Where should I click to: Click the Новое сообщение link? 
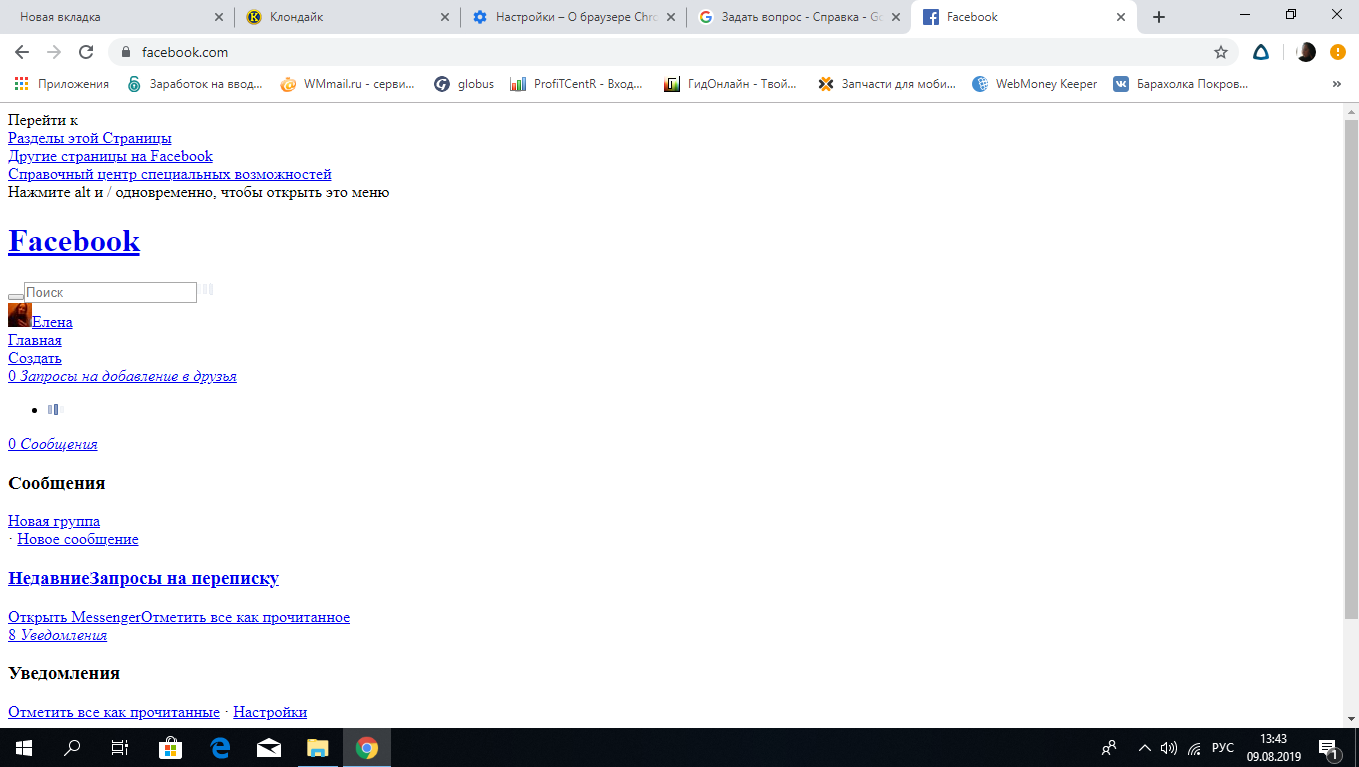[78, 539]
